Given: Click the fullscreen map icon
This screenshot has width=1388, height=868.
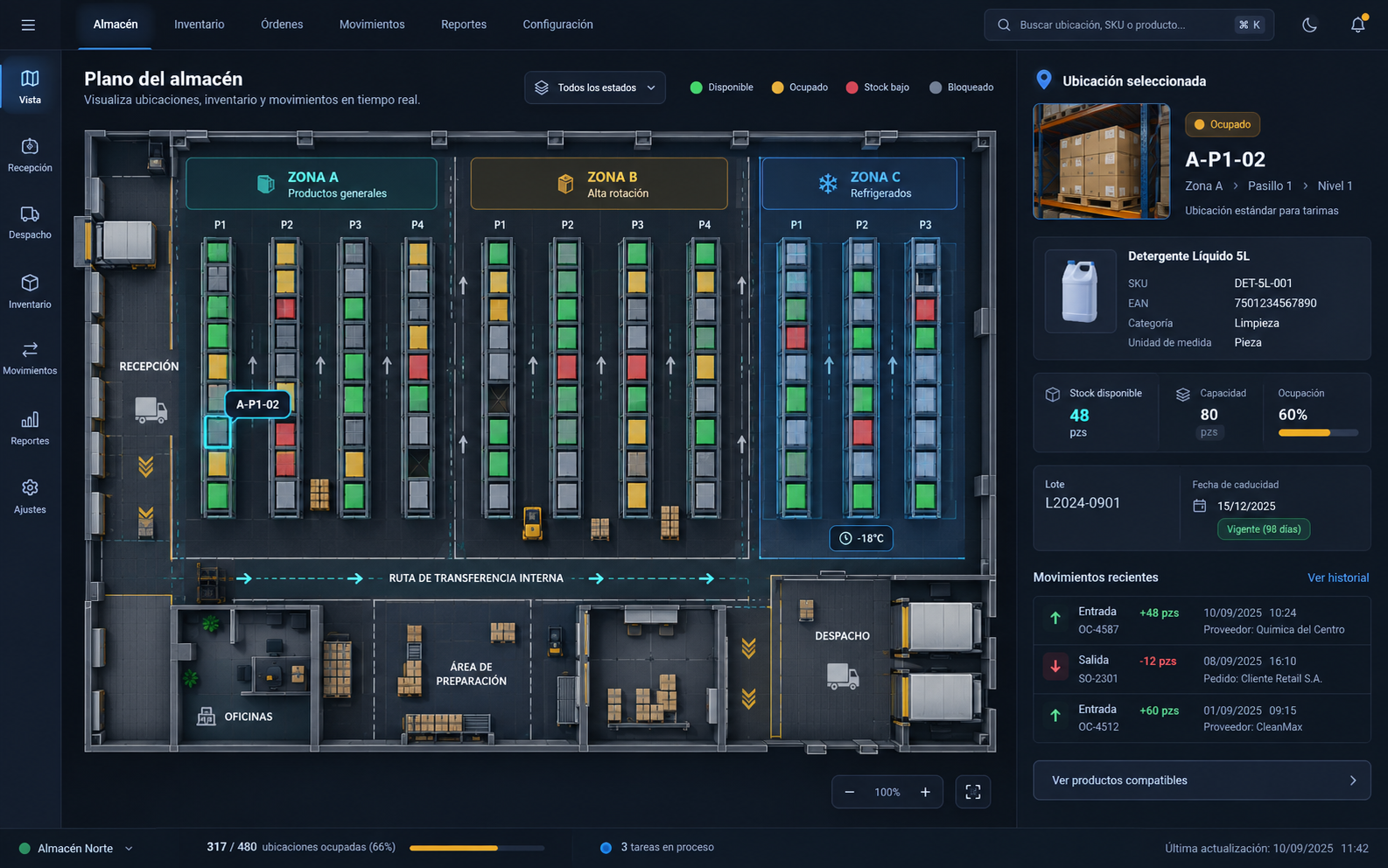Looking at the screenshot, I should coord(972,792).
